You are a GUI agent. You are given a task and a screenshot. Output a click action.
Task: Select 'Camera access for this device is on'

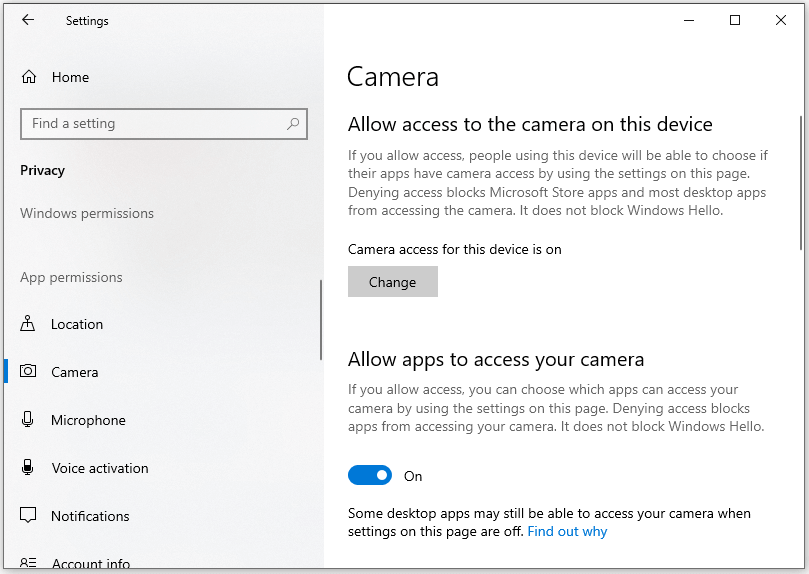point(455,250)
